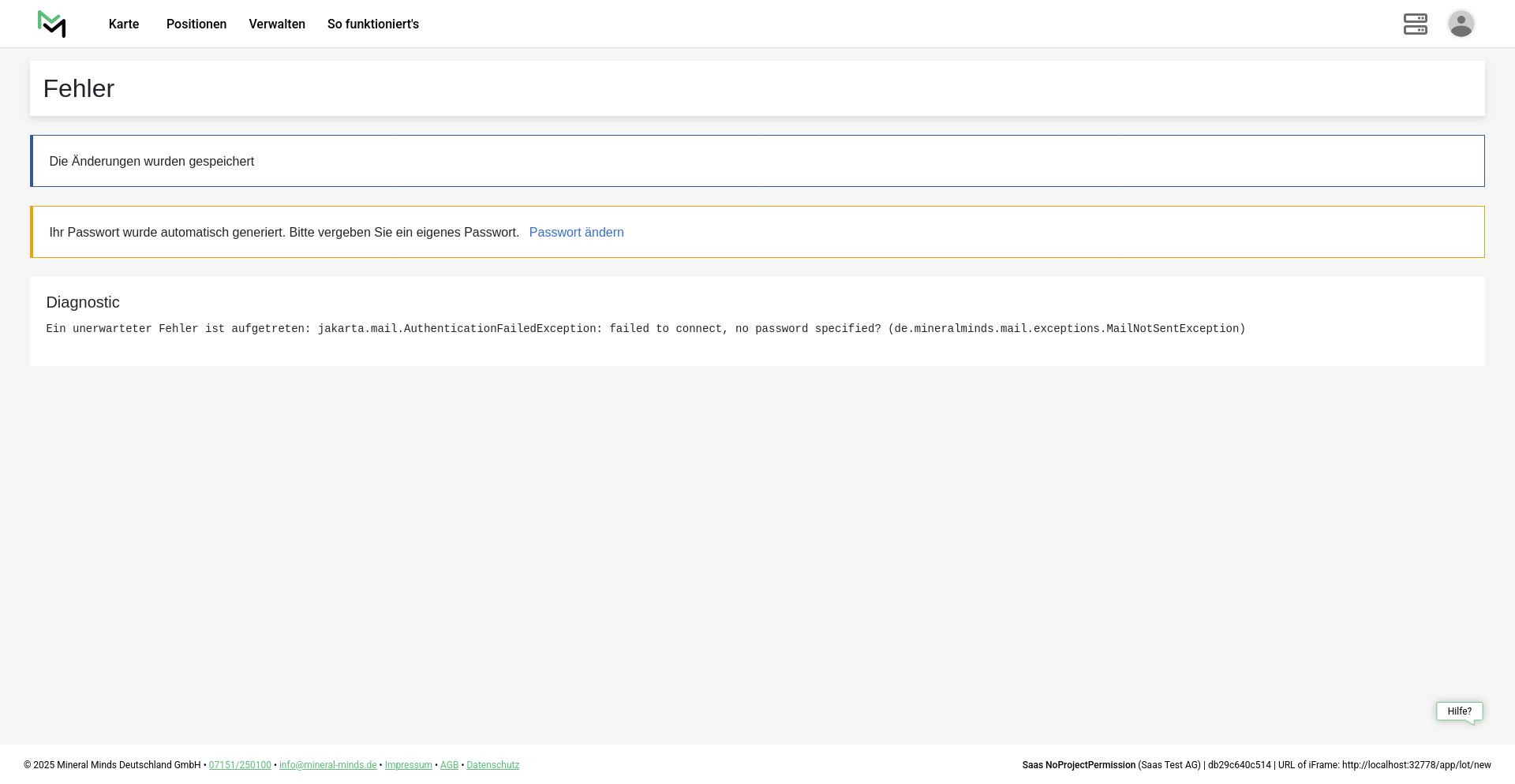Click the Mineral Minds logo
Screen dimensions: 1515x784
click(52, 24)
